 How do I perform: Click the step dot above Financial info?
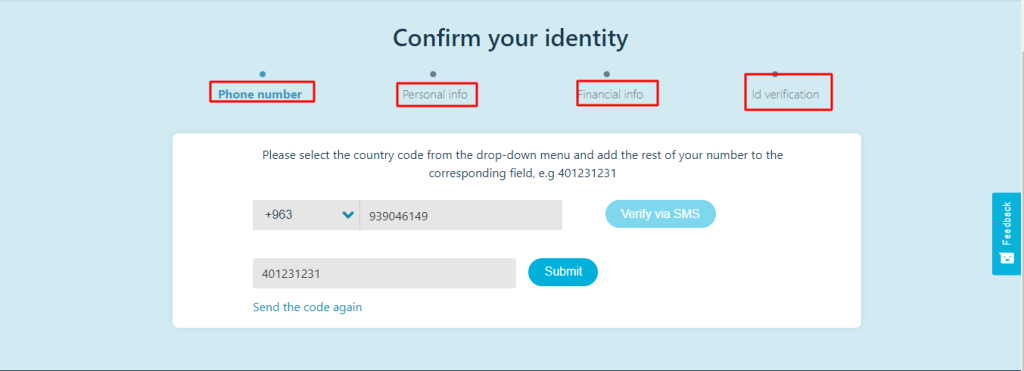click(607, 74)
